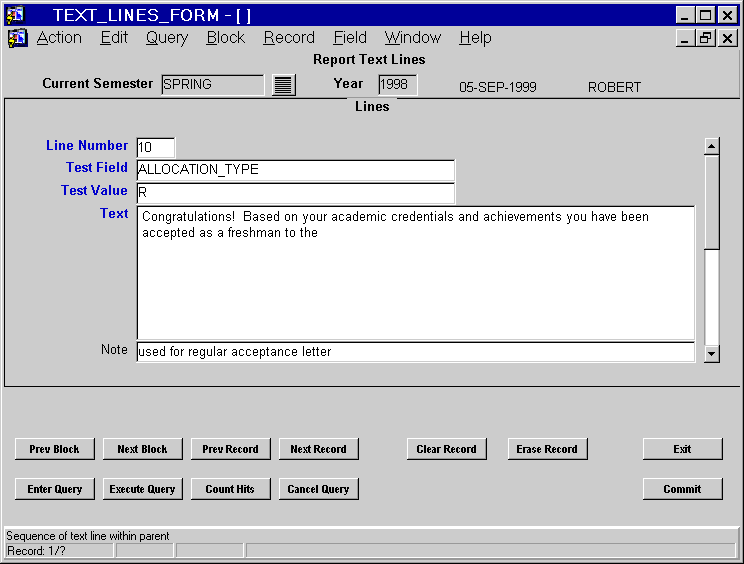Open the semester list-of-values icon
This screenshot has width=744, height=564.
pos(284,85)
